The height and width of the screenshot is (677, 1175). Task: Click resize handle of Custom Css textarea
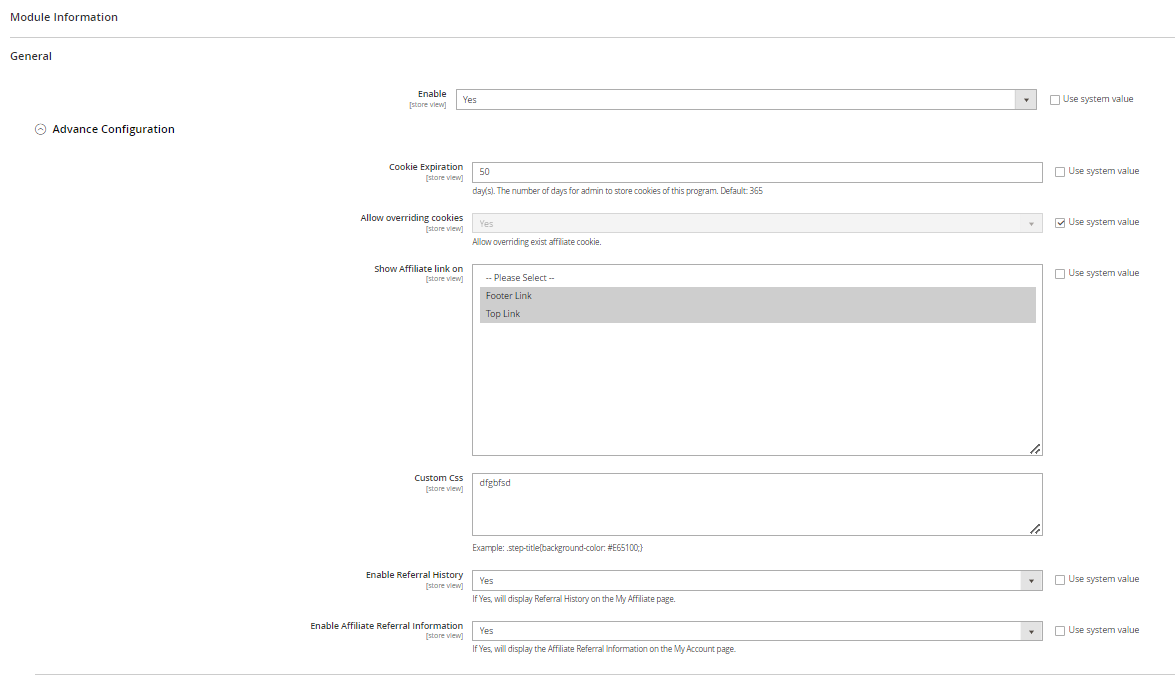[1035, 529]
